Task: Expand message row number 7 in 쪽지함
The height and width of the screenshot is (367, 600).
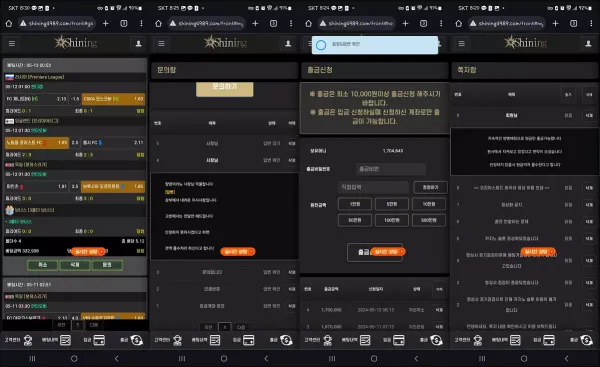Action: tap(525, 205)
